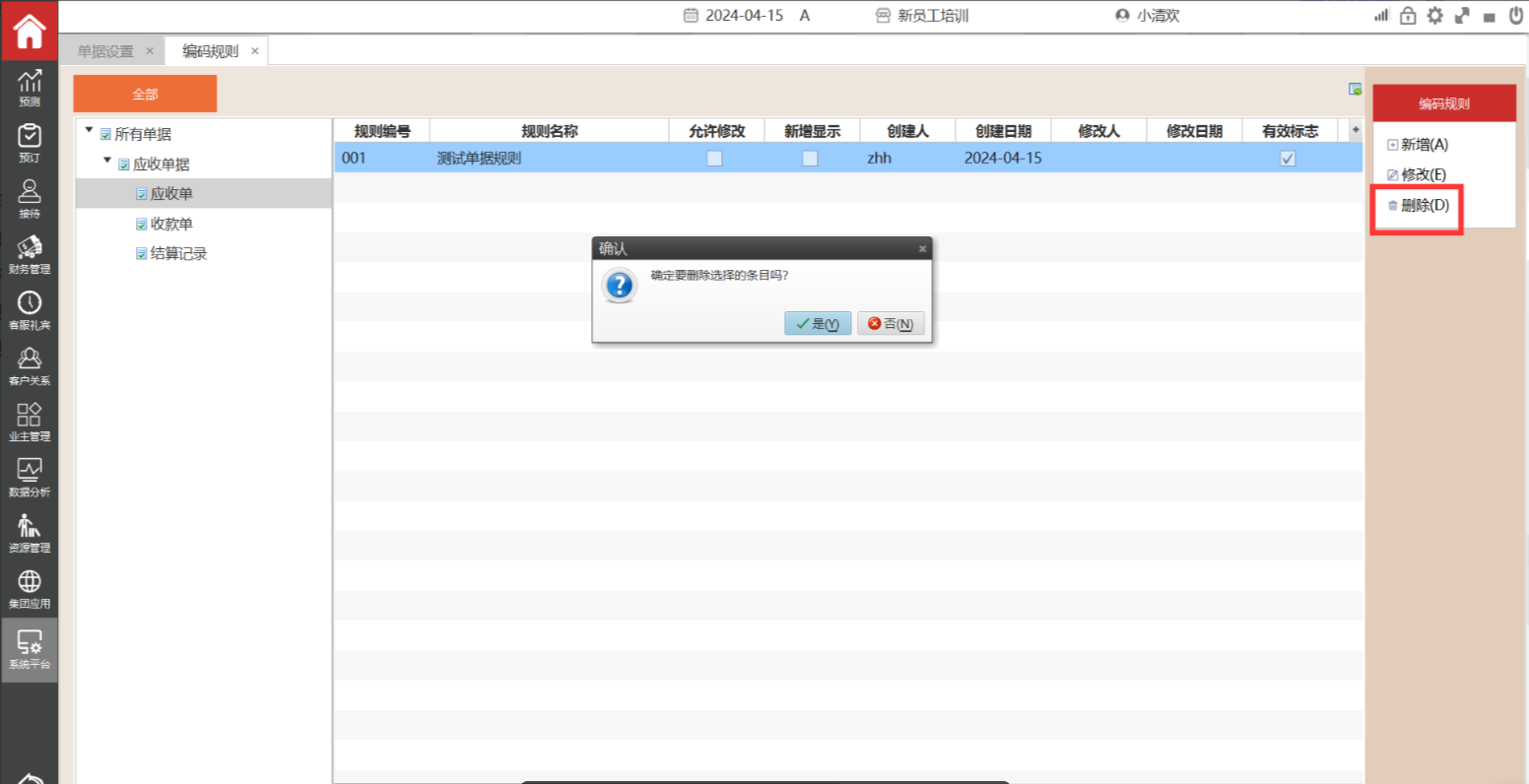Collapse the 应收单据 tree node
Viewport: 1529px width, 784px height.
(x=107, y=160)
